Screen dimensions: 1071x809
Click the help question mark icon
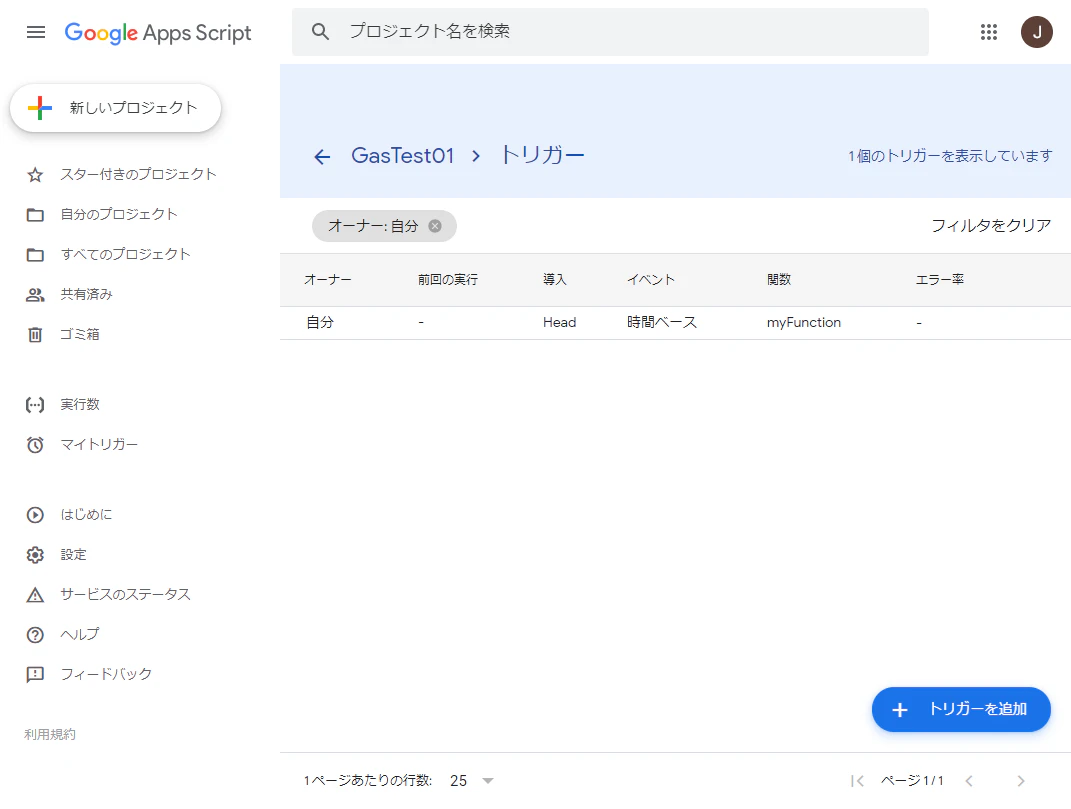pos(35,635)
